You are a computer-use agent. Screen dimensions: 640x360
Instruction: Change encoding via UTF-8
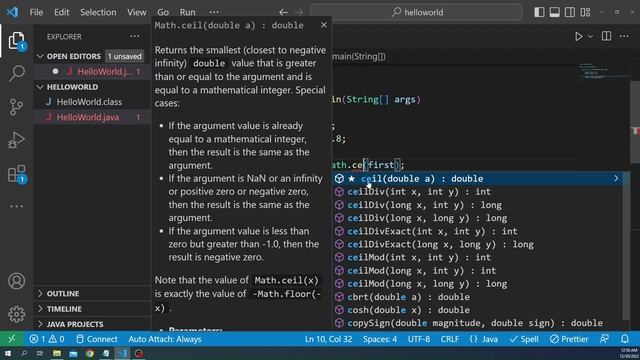(x=419, y=339)
